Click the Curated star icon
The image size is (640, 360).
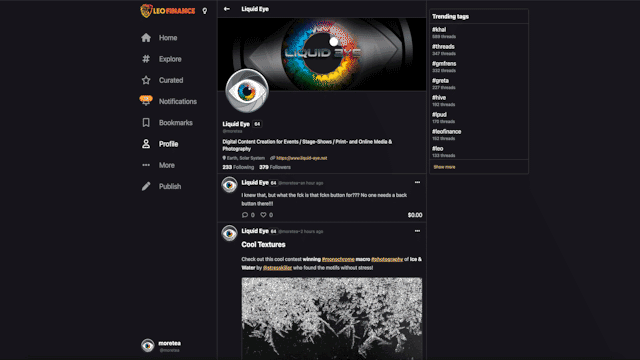[x=146, y=80]
